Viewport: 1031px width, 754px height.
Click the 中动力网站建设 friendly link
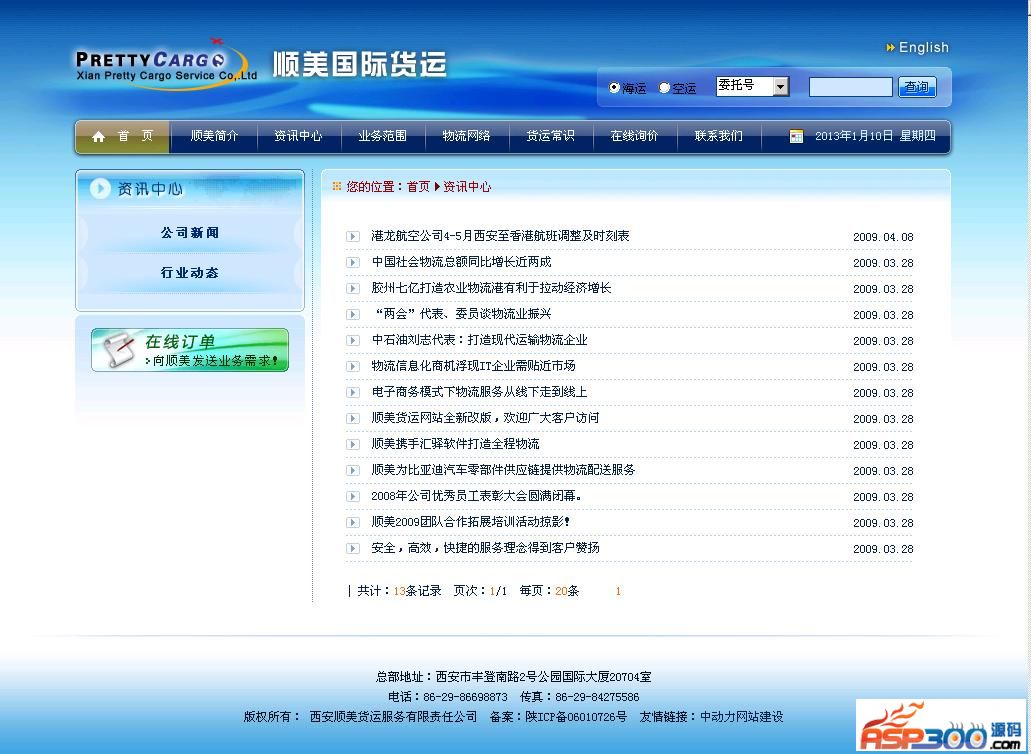(742, 717)
